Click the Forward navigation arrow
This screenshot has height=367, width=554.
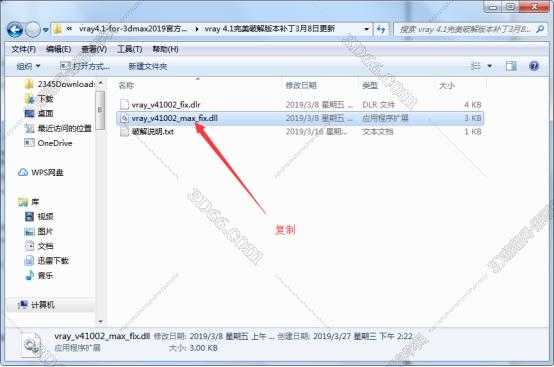(x=33, y=30)
